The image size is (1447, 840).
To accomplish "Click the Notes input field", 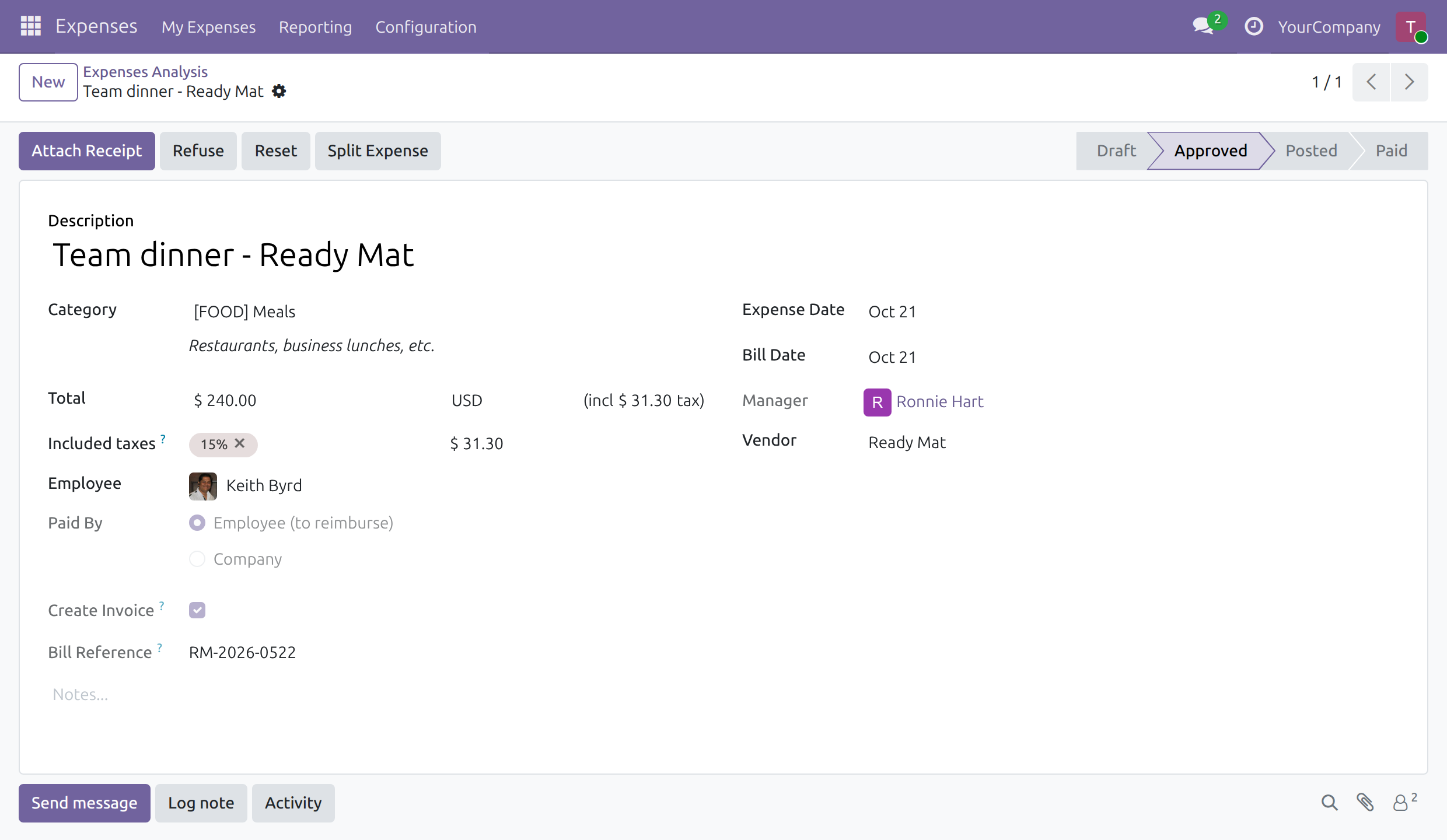I will click(x=723, y=695).
